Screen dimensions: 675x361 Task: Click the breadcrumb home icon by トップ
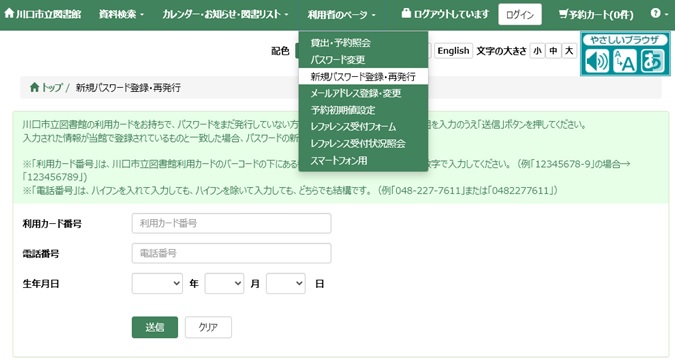(34, 87)
